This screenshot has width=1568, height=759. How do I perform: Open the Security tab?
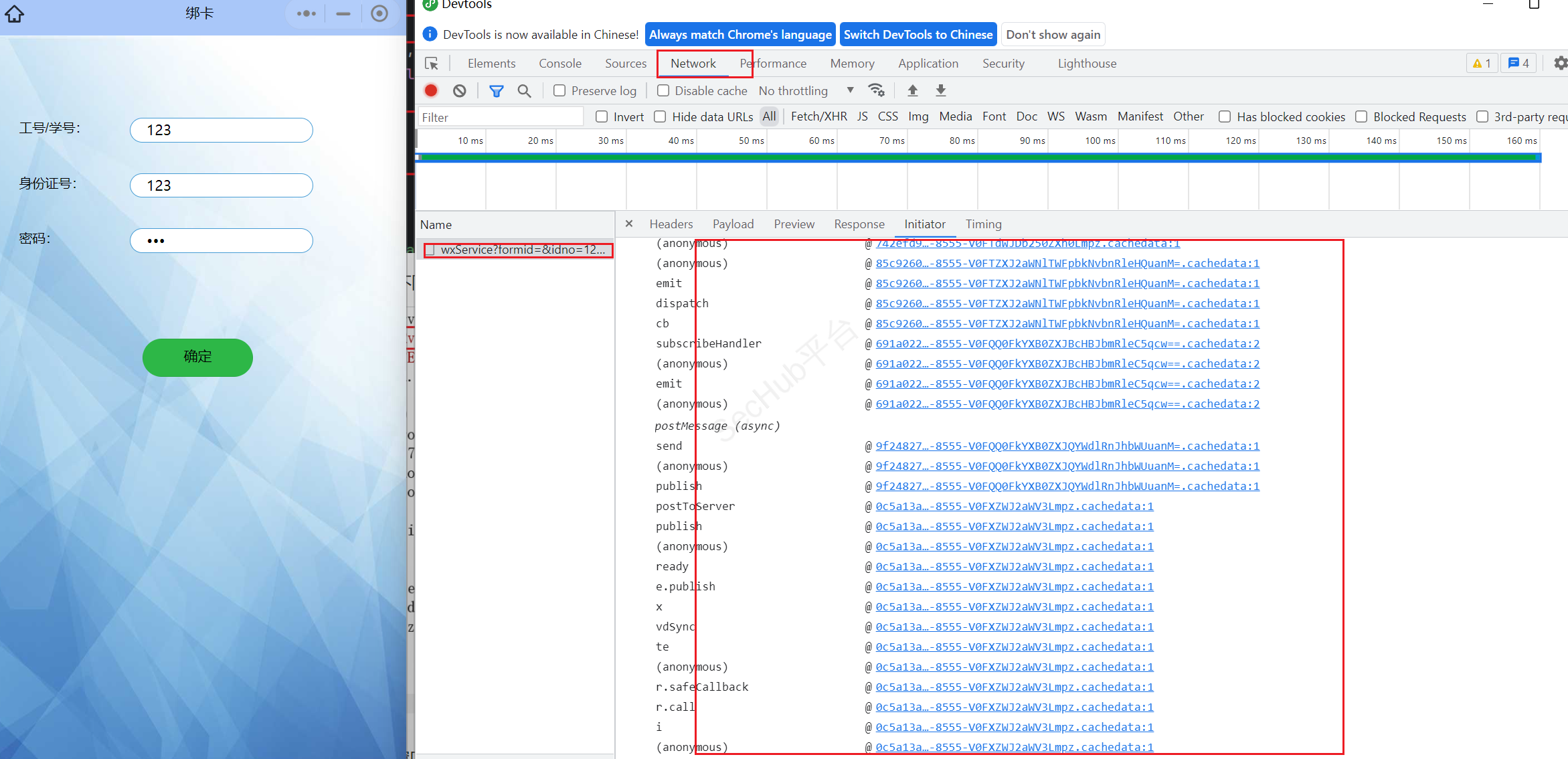click(x=1003, y=64)
